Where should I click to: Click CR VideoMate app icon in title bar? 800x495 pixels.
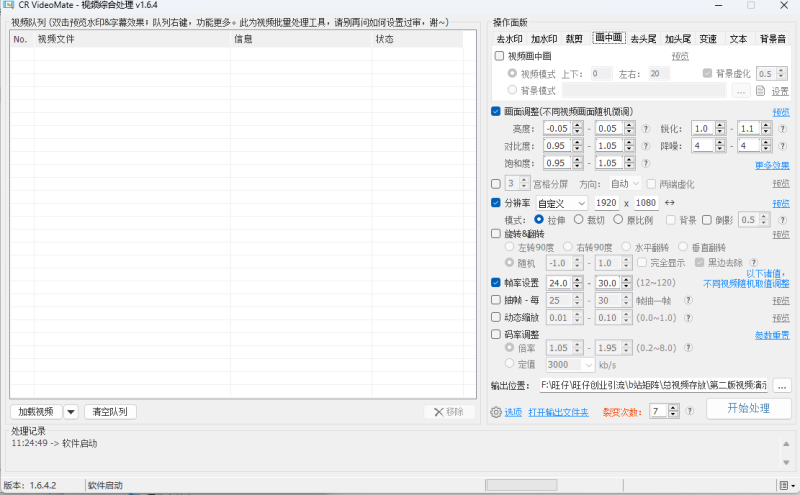tap(8, 5)
